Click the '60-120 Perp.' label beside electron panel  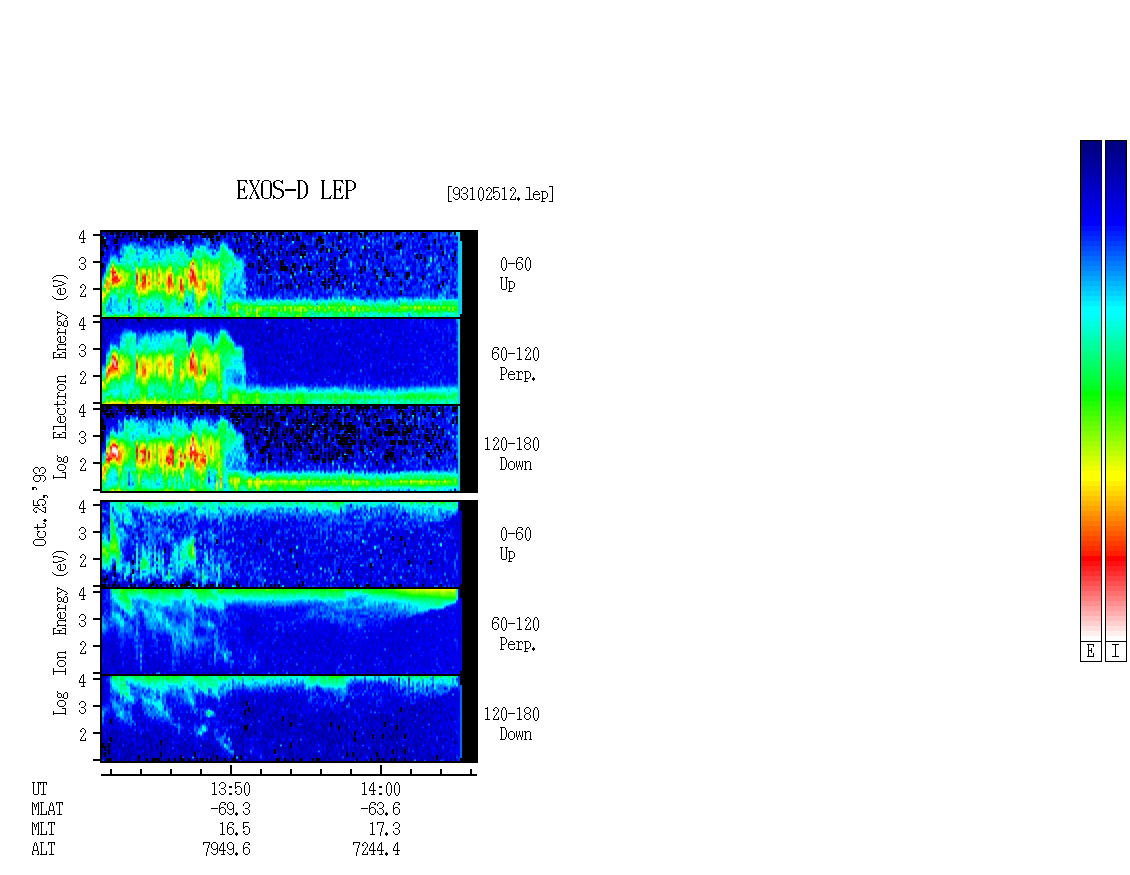(x=515, y=364)
